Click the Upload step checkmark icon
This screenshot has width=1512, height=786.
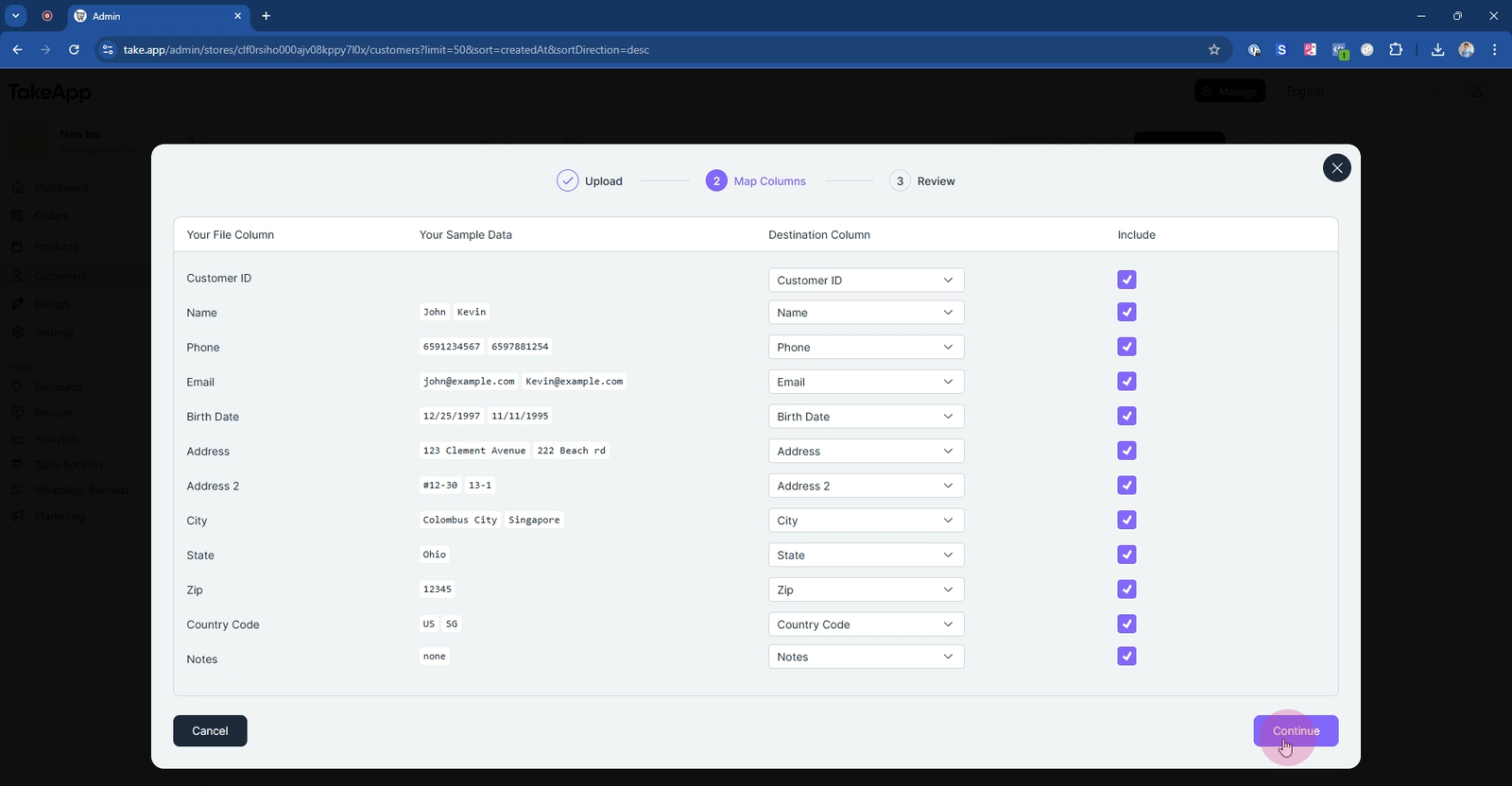[567, 180]
